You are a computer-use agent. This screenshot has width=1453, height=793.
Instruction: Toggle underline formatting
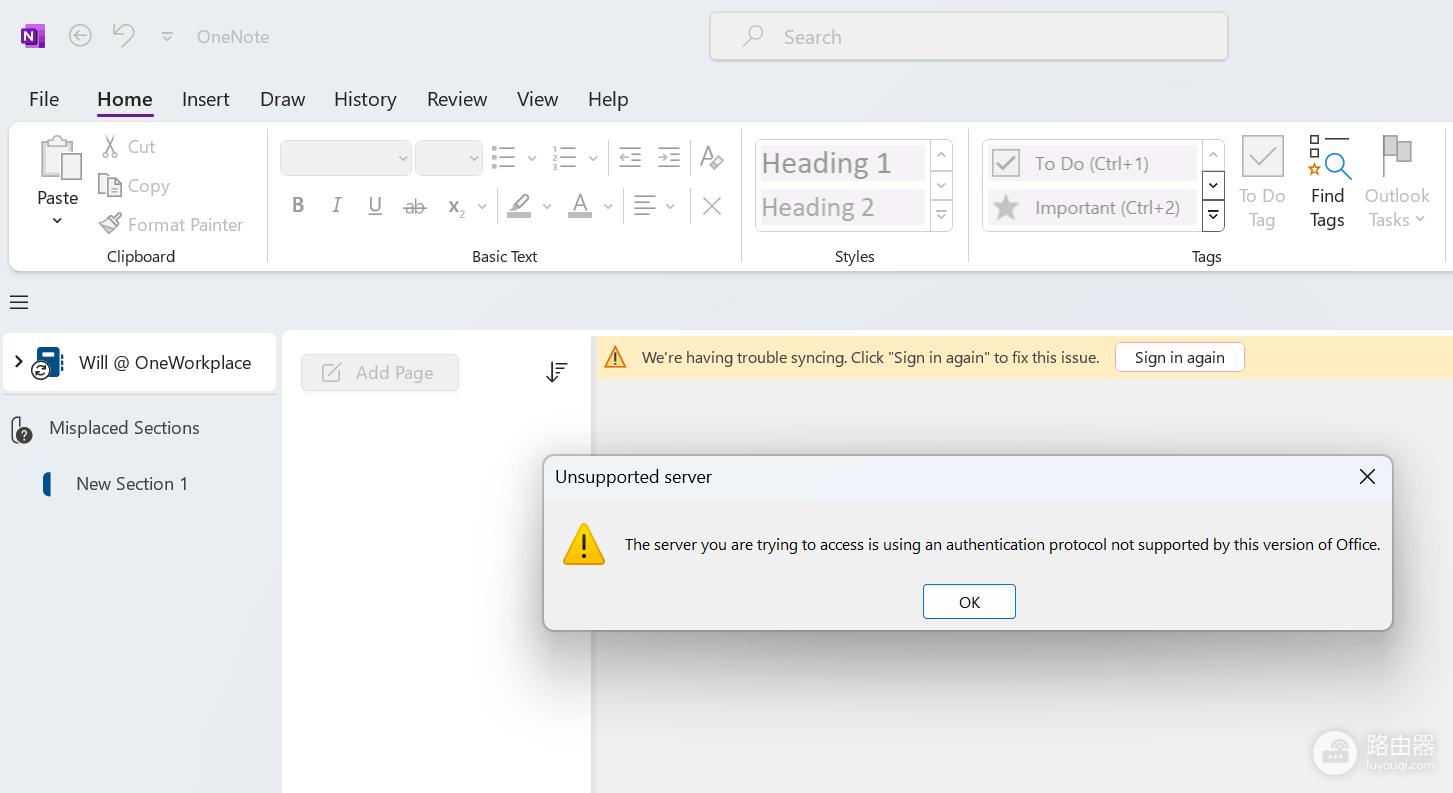(375, 206)
